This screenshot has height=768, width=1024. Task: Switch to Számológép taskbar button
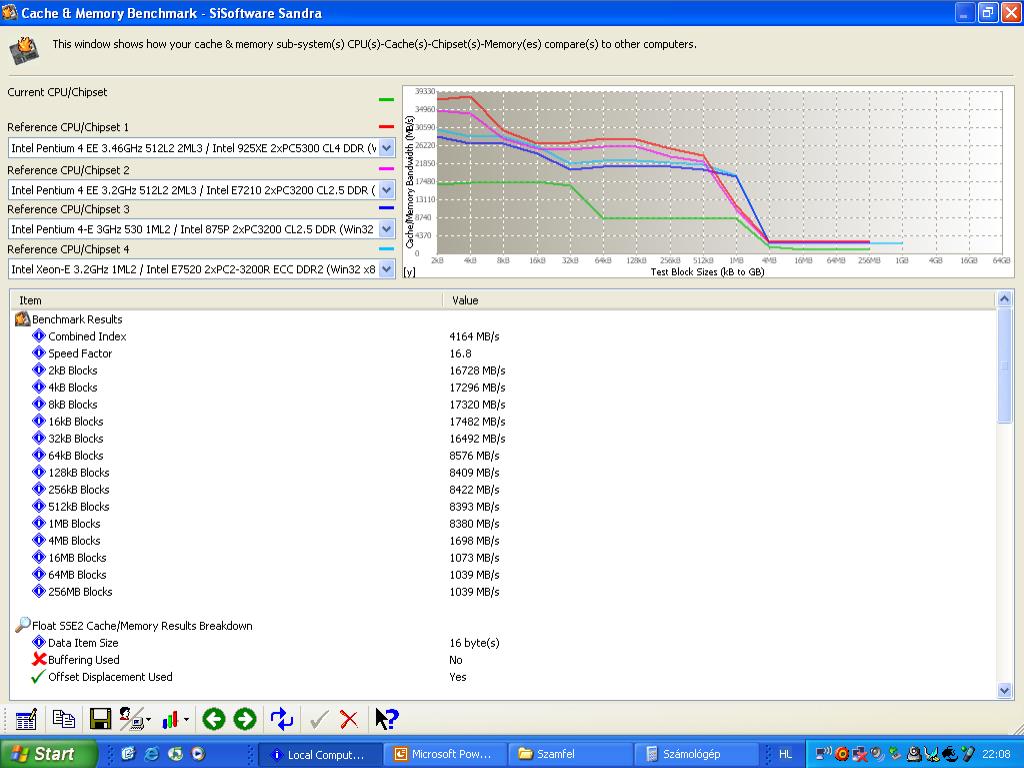695,754
